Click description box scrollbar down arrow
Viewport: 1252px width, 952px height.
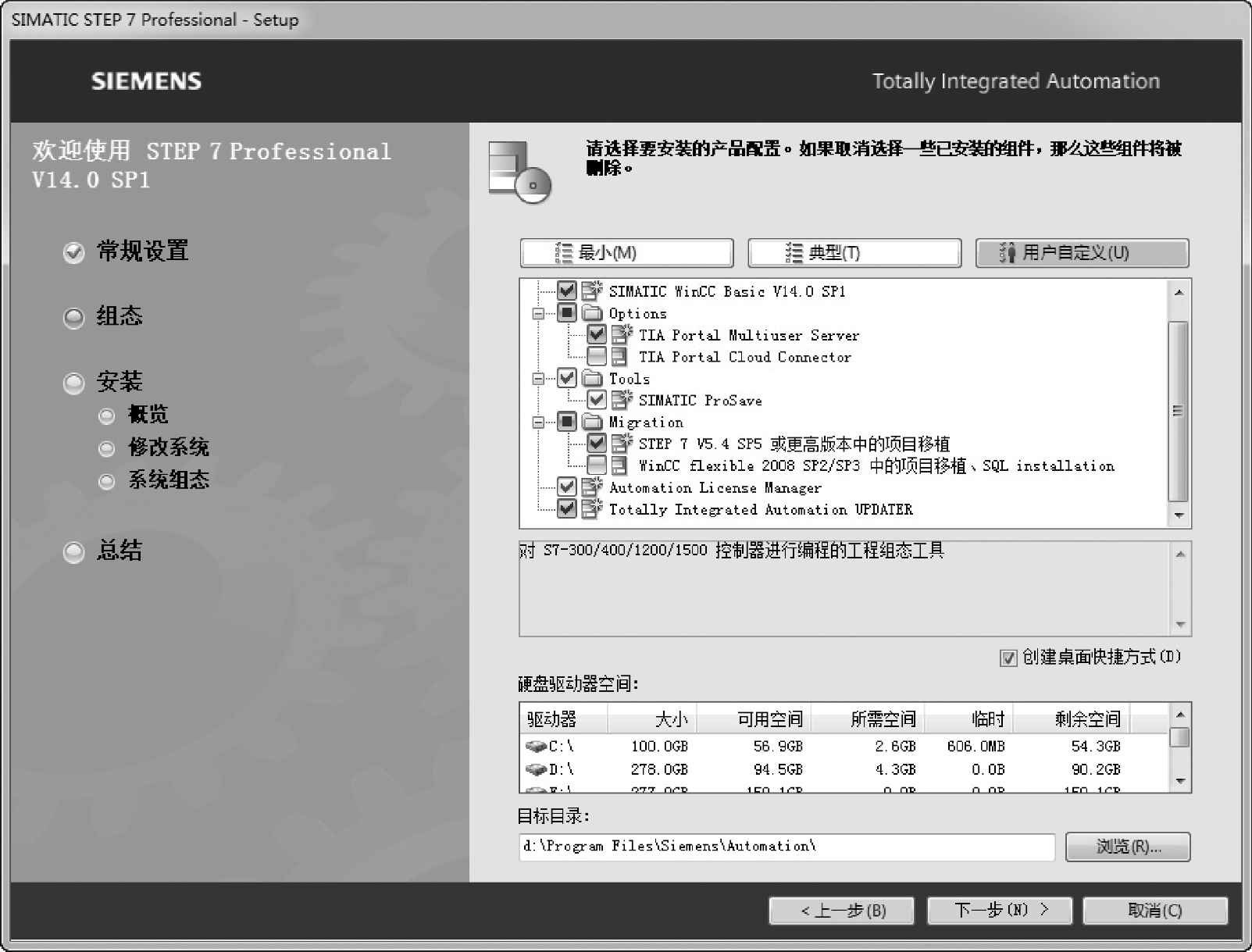click(1180, 625)
